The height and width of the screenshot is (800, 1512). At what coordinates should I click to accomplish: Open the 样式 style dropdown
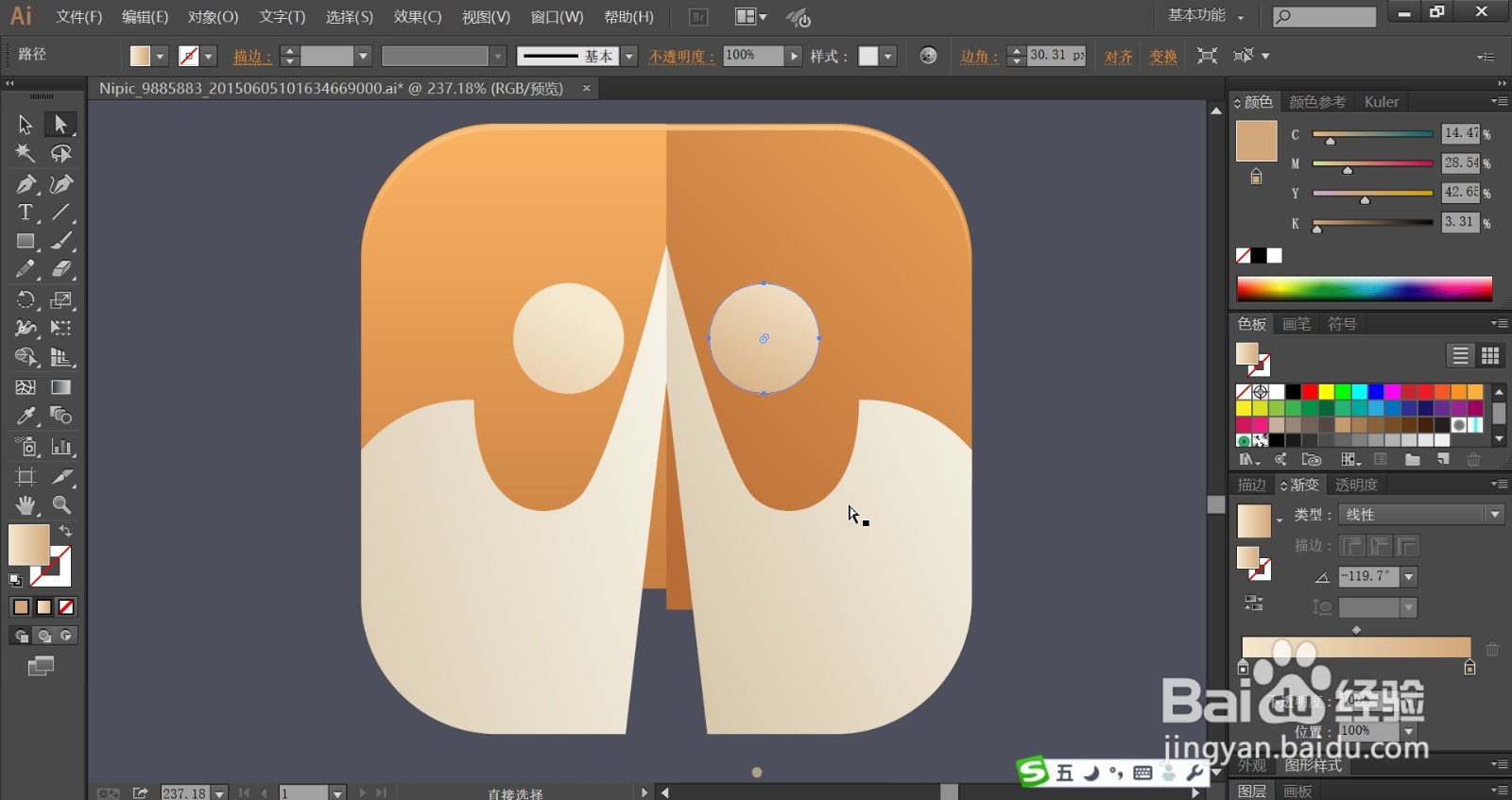coord(888,57)
